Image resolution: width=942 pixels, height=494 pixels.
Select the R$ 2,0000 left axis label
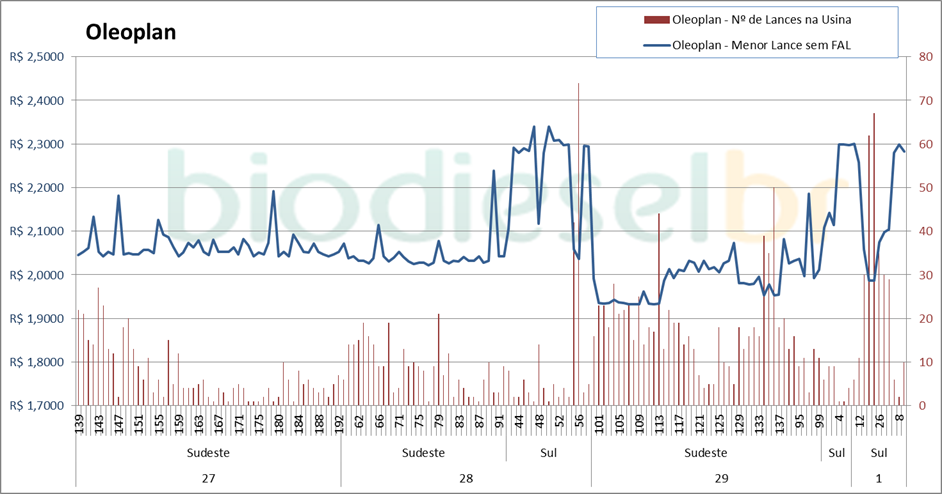(x=36, y=275)
